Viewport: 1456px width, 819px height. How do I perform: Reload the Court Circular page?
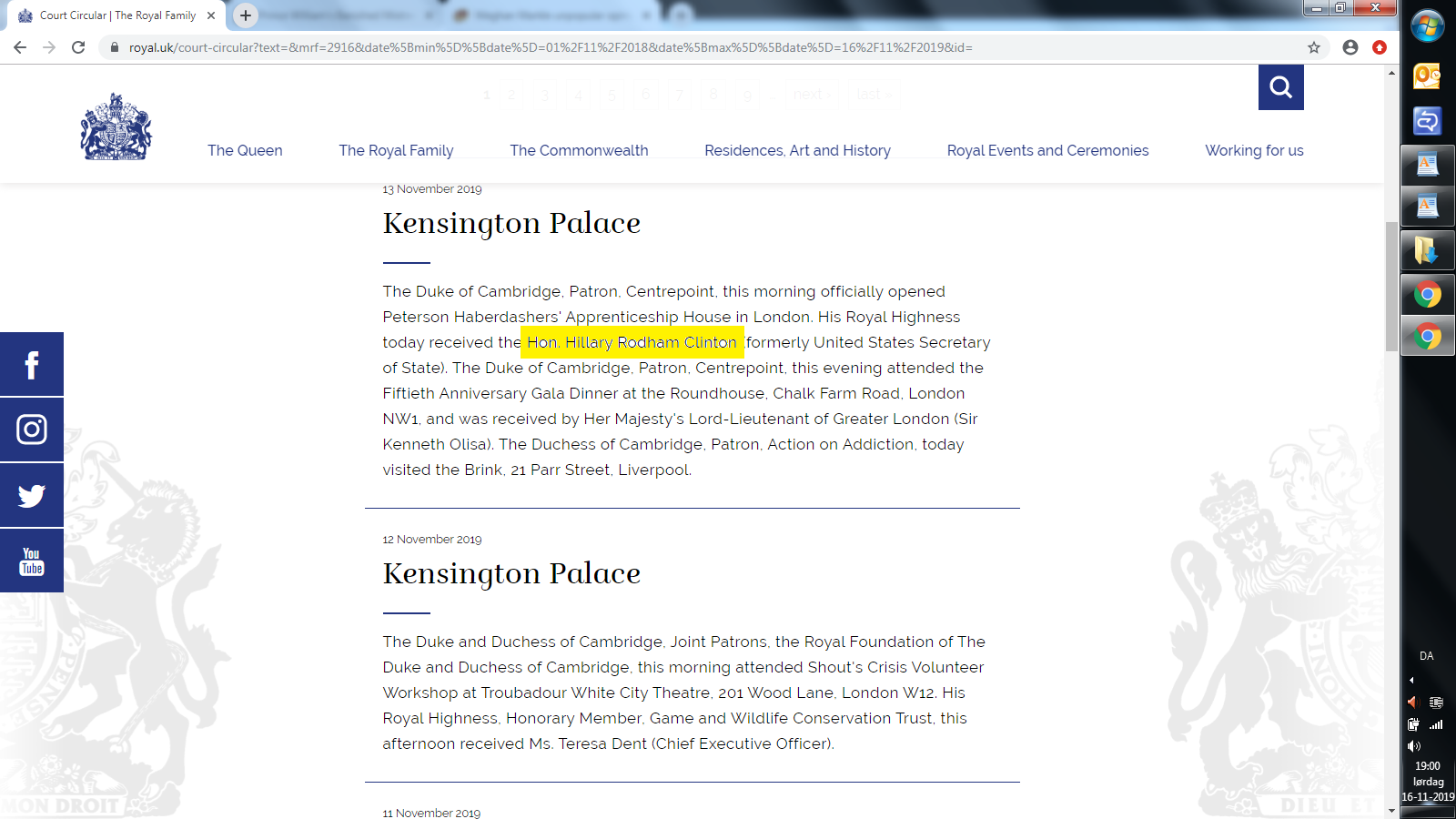(x=78, y=47)
